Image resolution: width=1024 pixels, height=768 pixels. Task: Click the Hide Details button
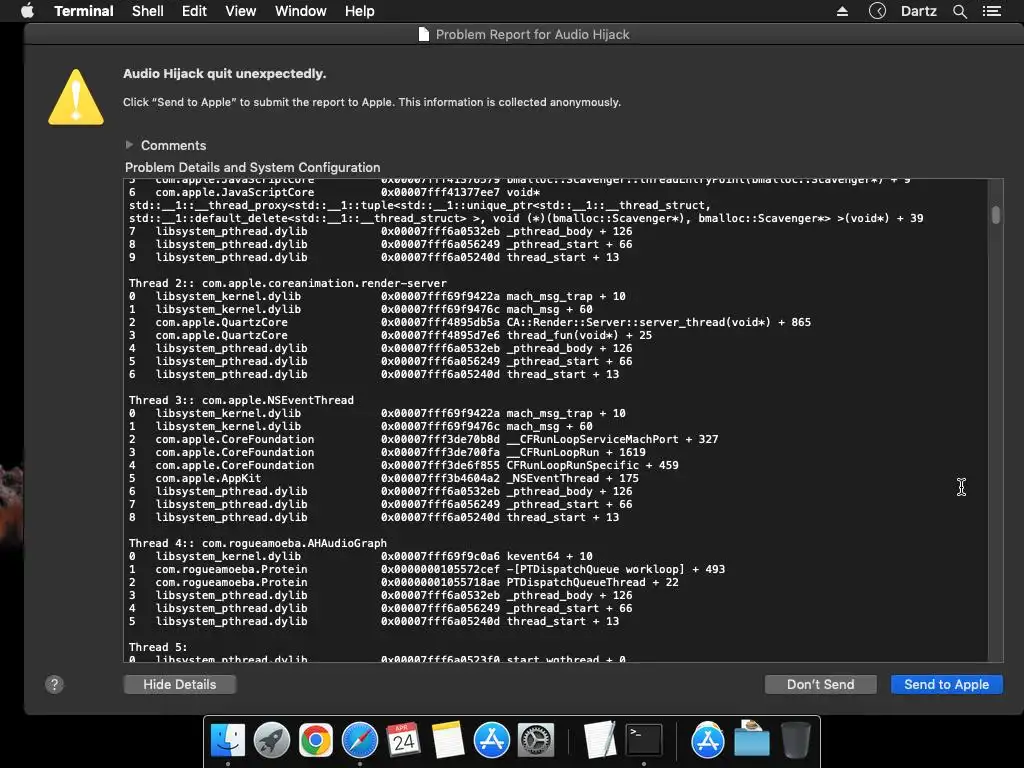(x=180, y=684)
